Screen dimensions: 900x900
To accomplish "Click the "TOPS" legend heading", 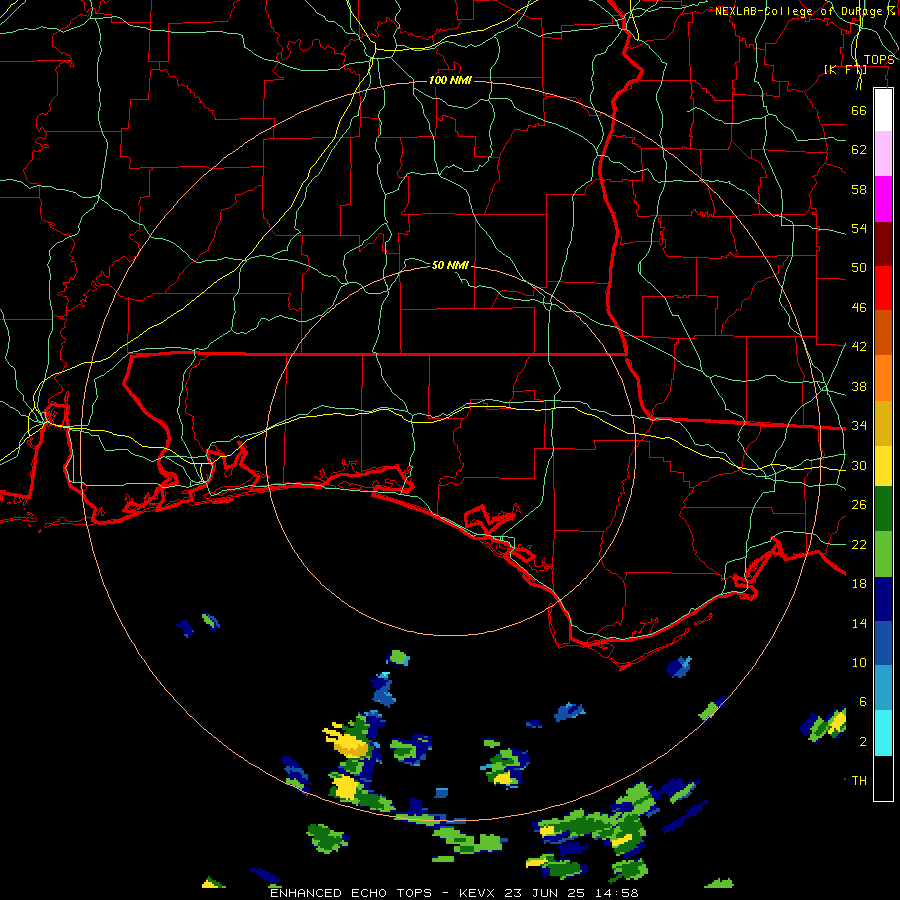I will click(879, 60).
